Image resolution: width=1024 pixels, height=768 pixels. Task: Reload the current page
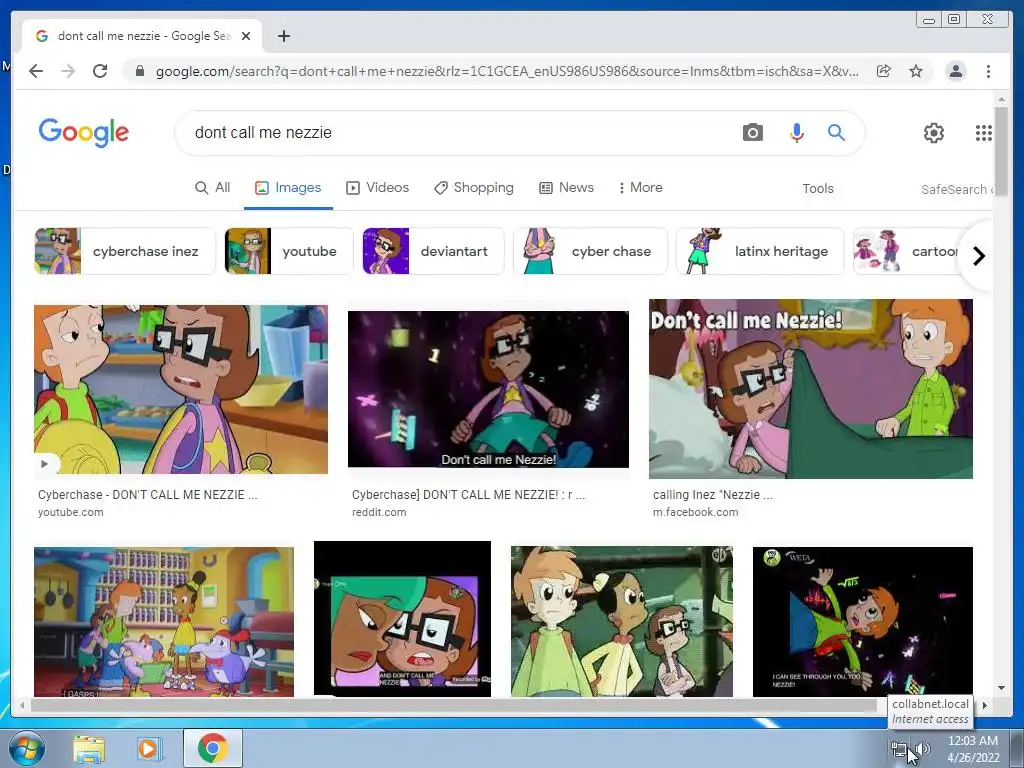coord(100,71)
